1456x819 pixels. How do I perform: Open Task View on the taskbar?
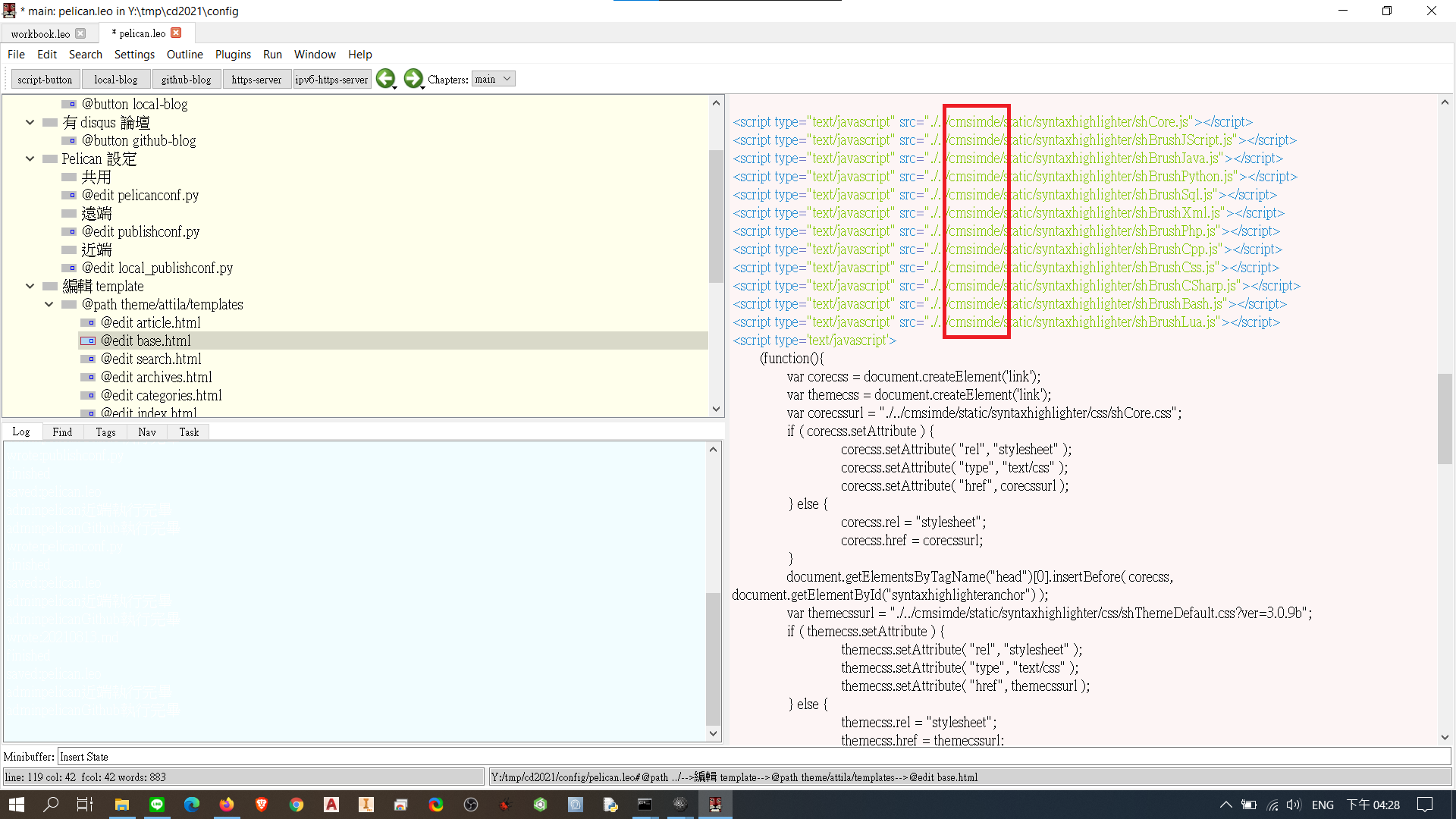(x=85, y=805)
